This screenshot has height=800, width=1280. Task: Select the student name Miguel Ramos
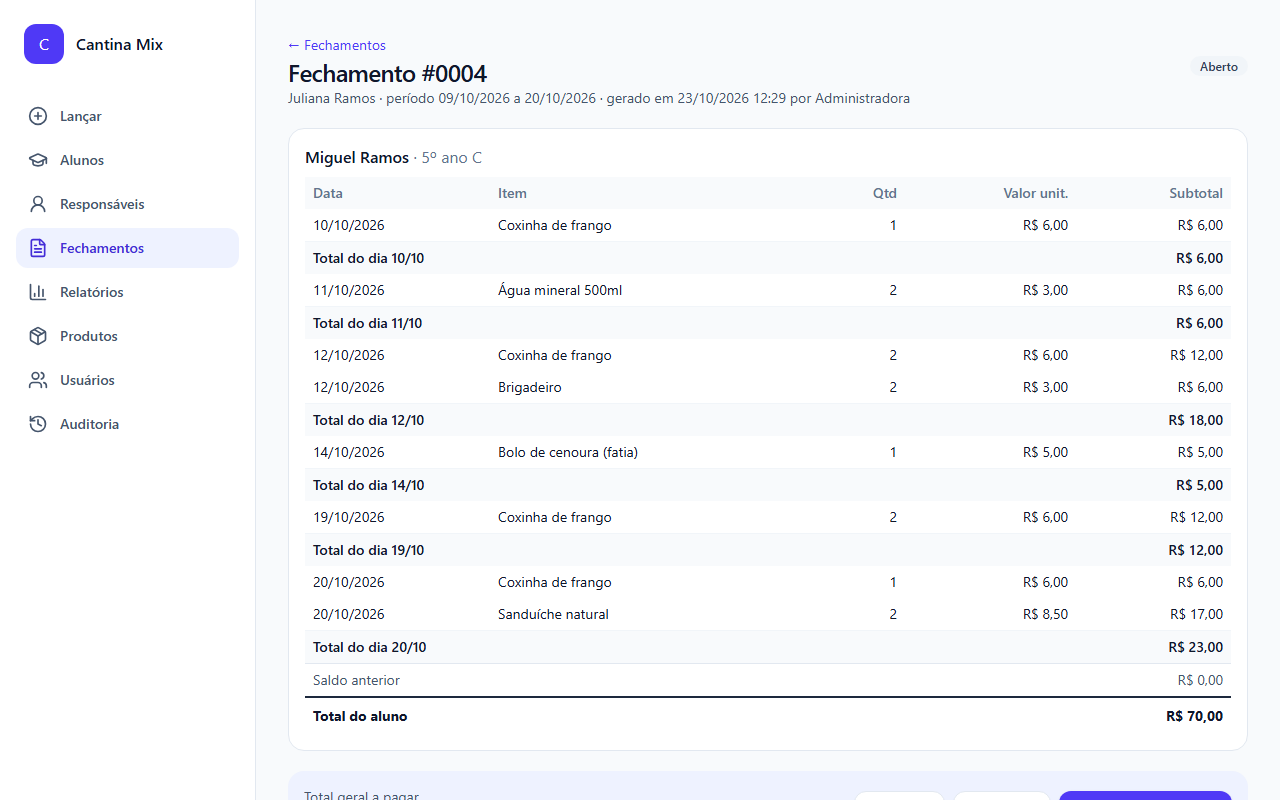coord(357,158)
